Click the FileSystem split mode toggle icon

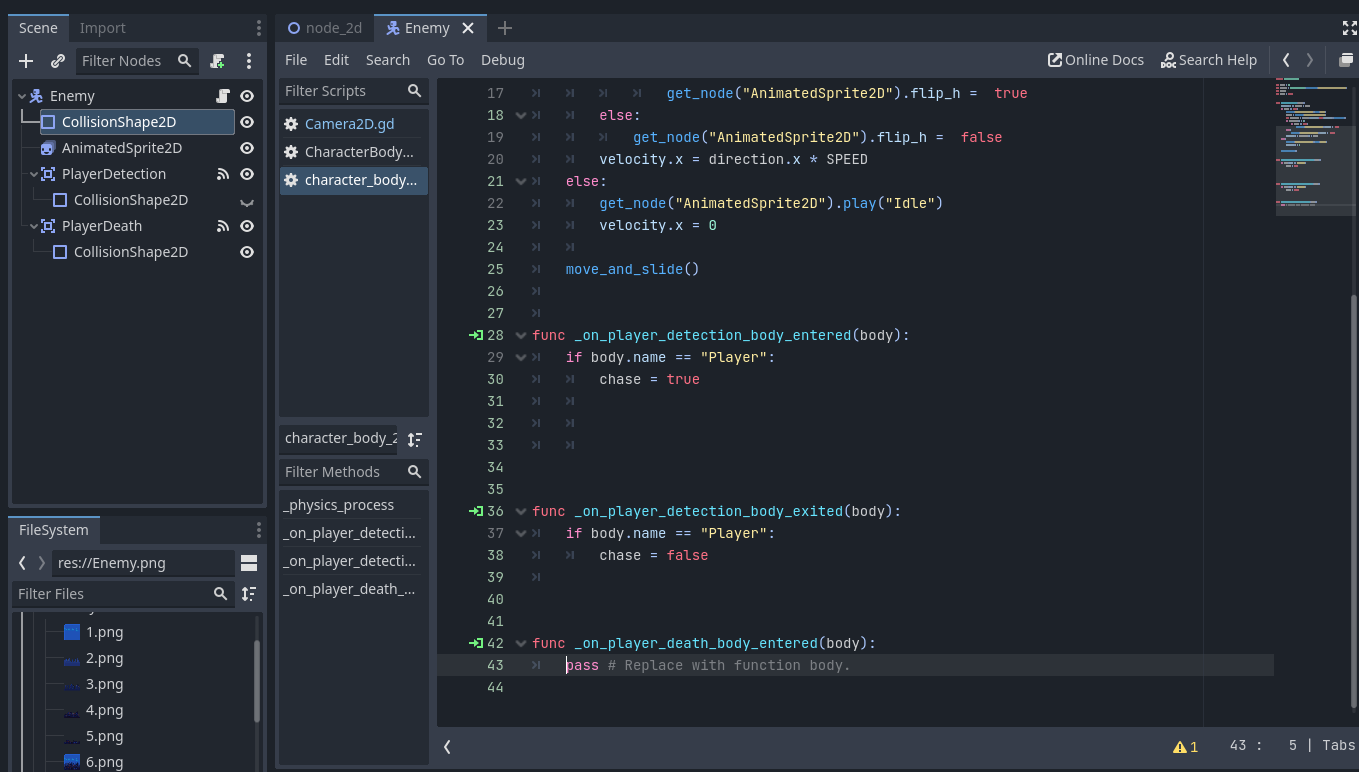[x=249, y=563]
